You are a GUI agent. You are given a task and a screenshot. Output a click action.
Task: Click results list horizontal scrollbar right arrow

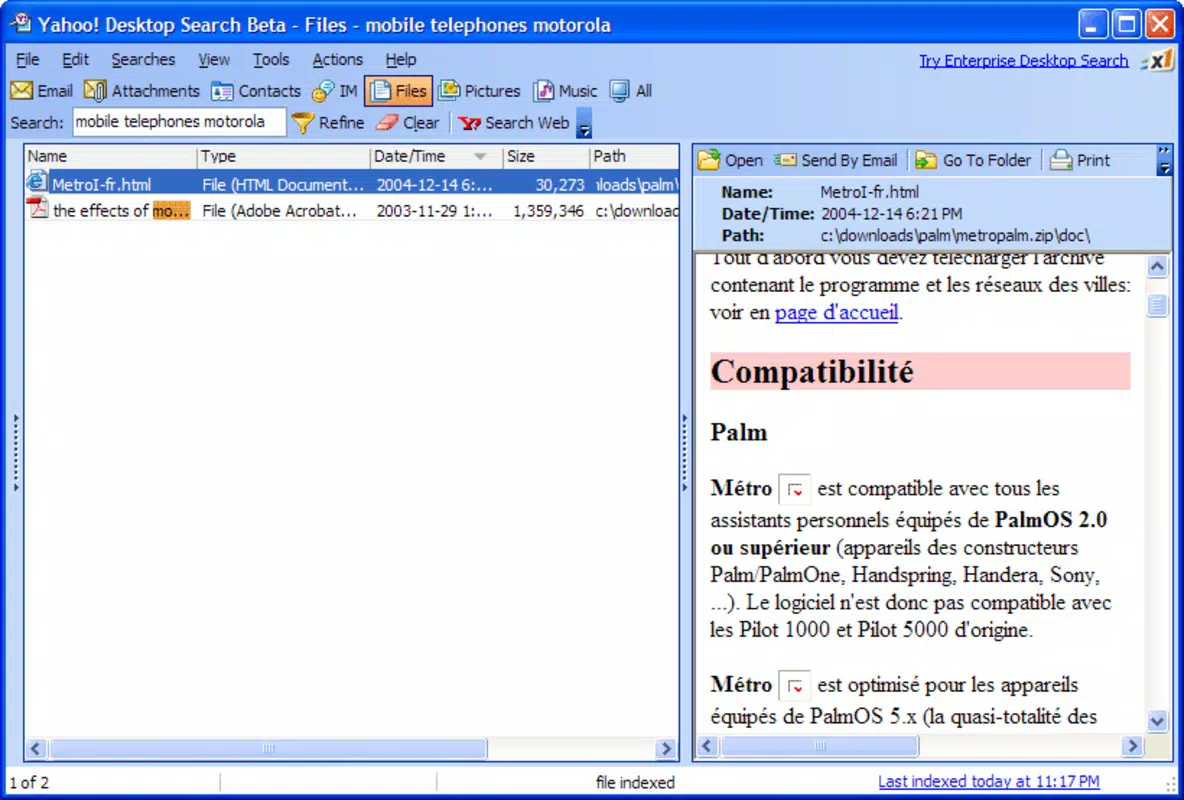[666, 749]
